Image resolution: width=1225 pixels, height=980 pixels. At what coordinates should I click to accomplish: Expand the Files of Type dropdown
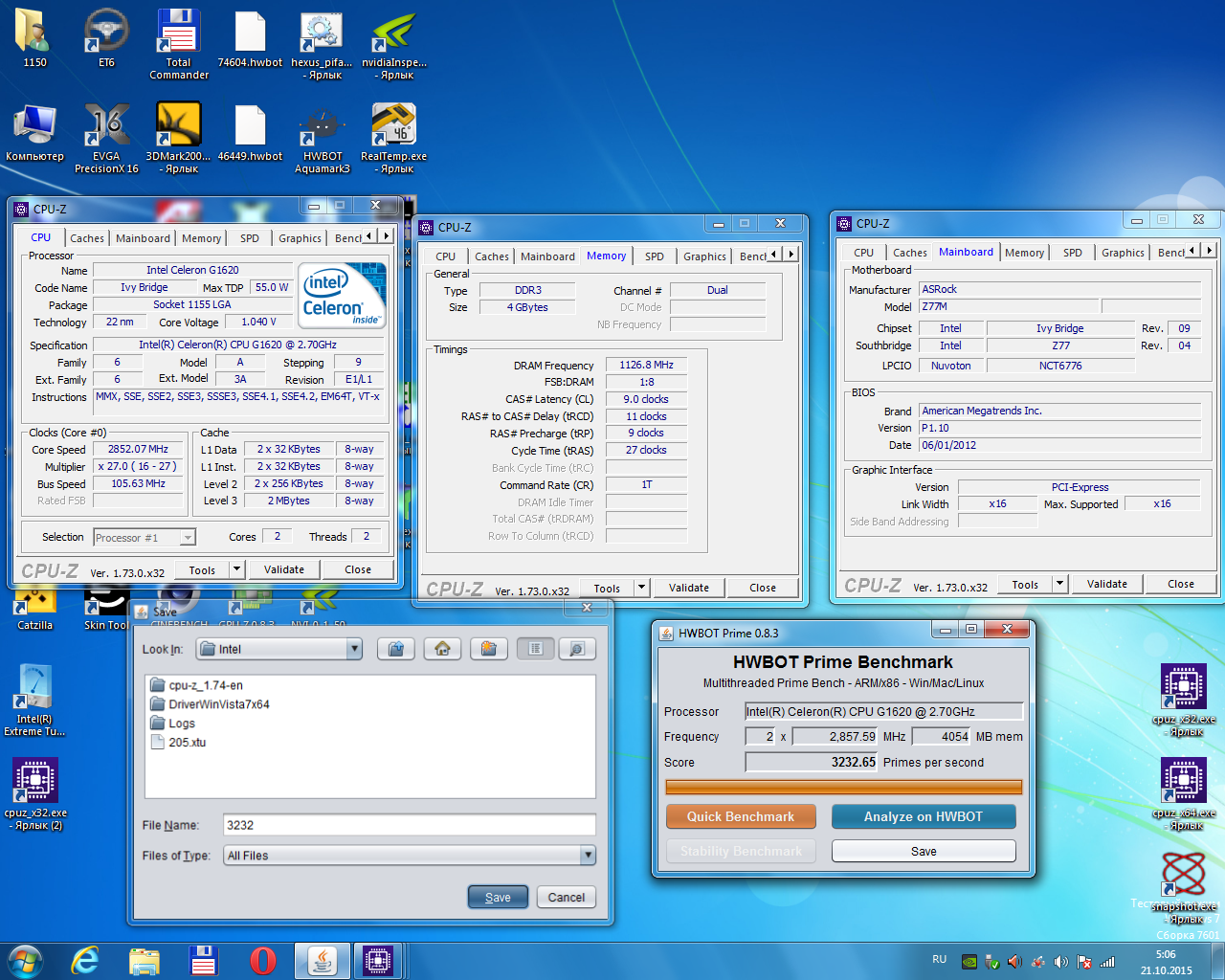pos(588,856)
